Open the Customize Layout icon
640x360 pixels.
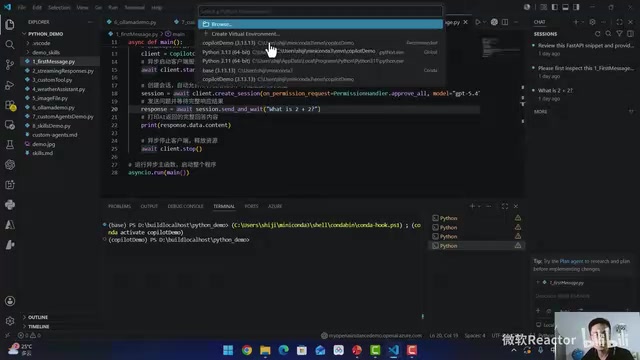544,7
